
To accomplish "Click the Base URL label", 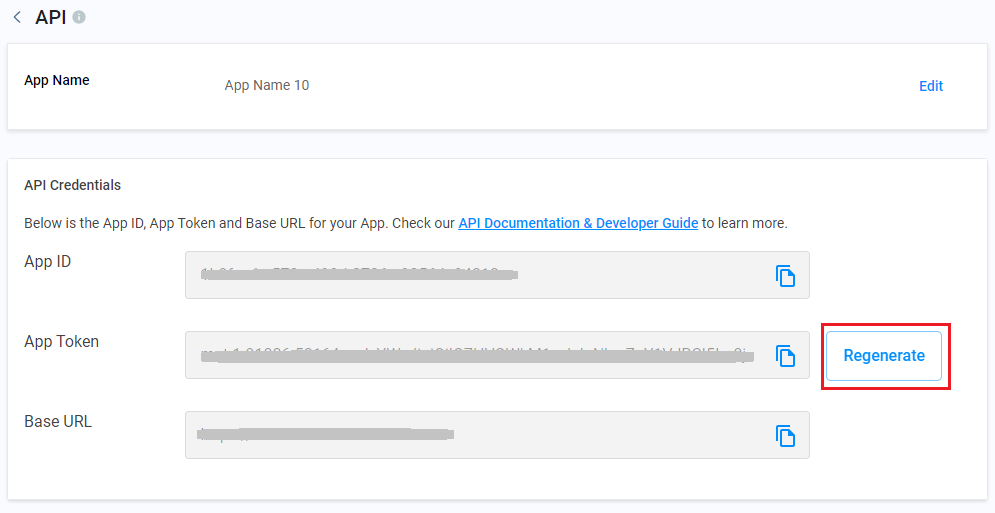I will pos(58,422).
